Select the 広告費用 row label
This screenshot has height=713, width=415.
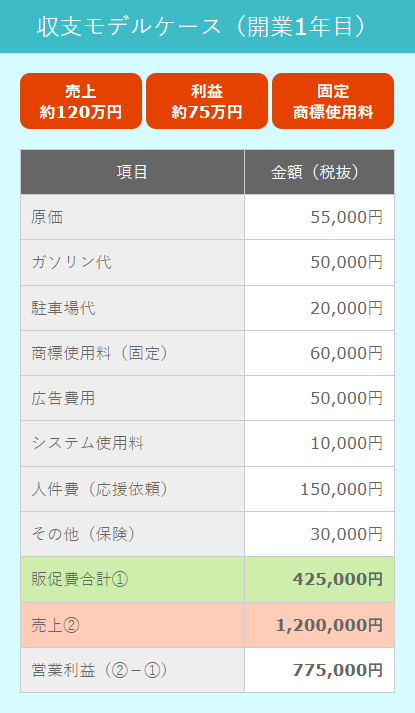pos(63,398)
